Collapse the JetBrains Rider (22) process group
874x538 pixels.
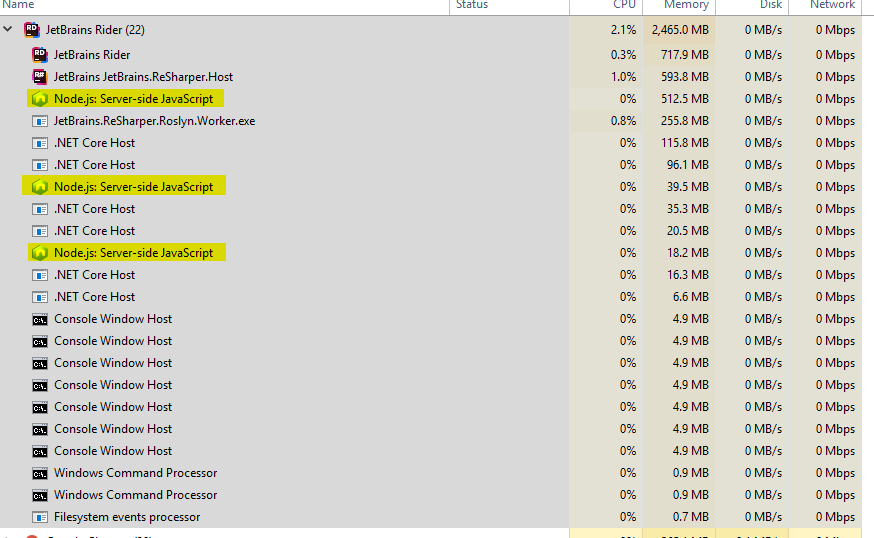pos(8,29)
